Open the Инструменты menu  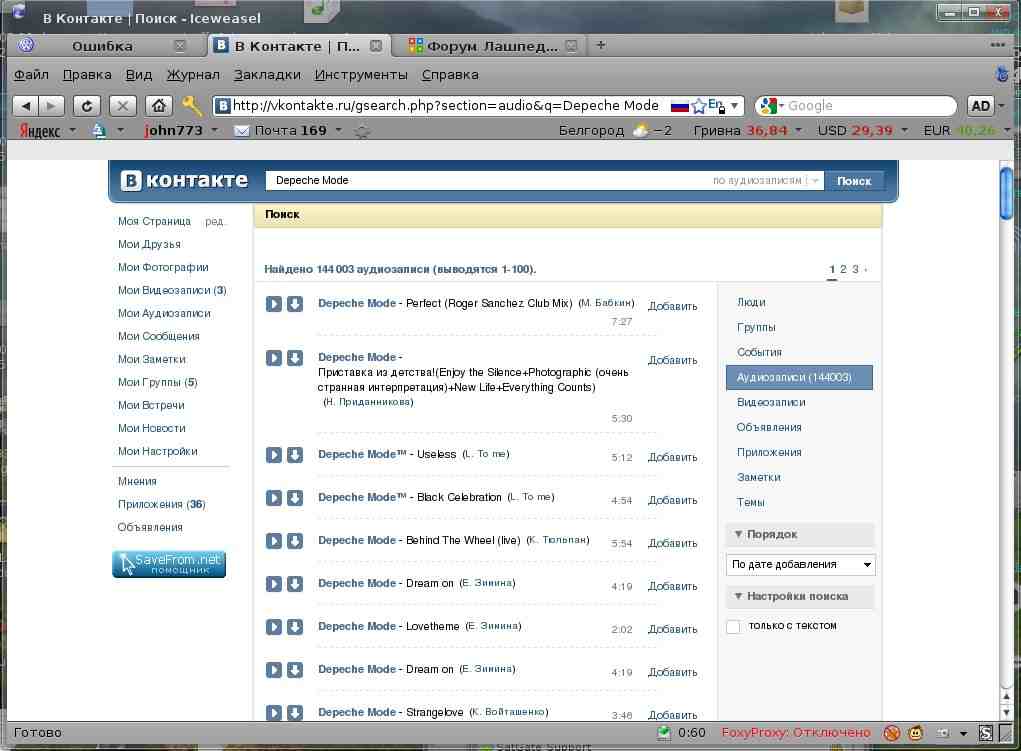pyautogui.click(x=361, y=75)
